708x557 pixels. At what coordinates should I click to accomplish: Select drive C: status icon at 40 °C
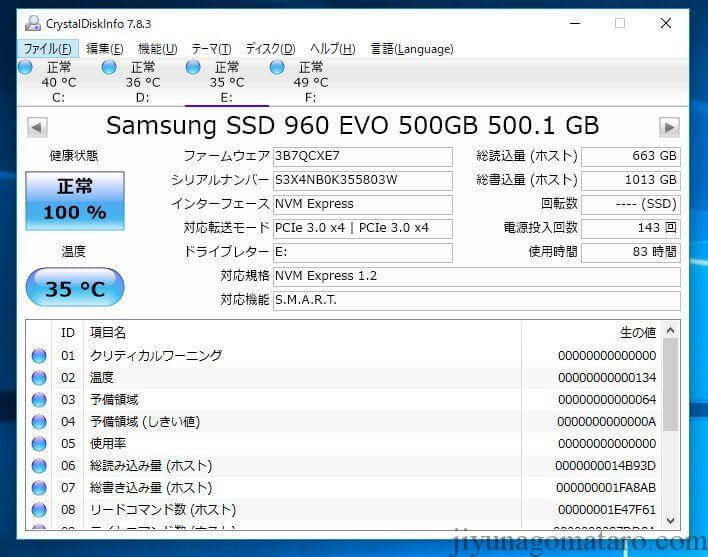click(26, 68)
